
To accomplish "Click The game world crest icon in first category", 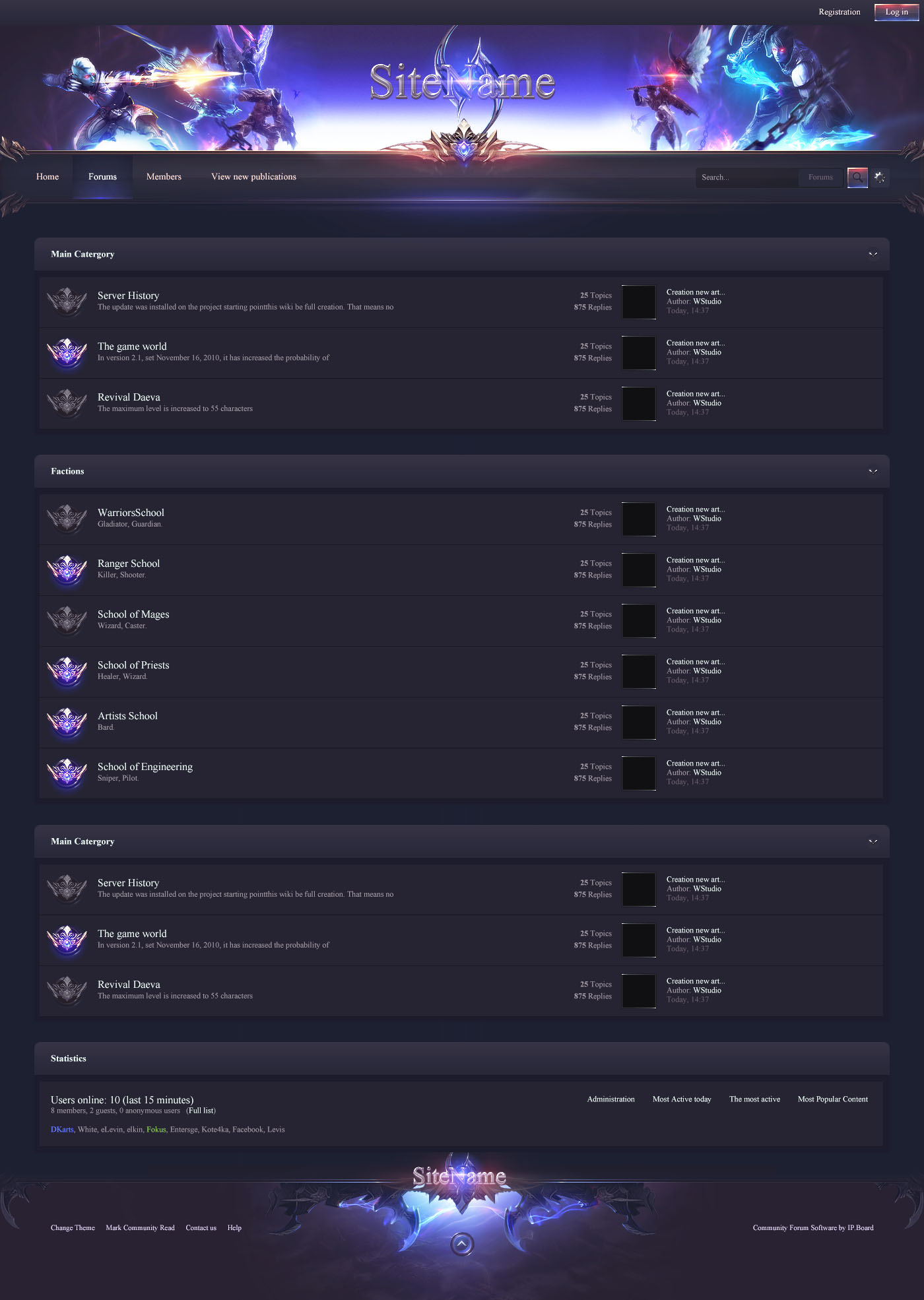I will [67, 352].
